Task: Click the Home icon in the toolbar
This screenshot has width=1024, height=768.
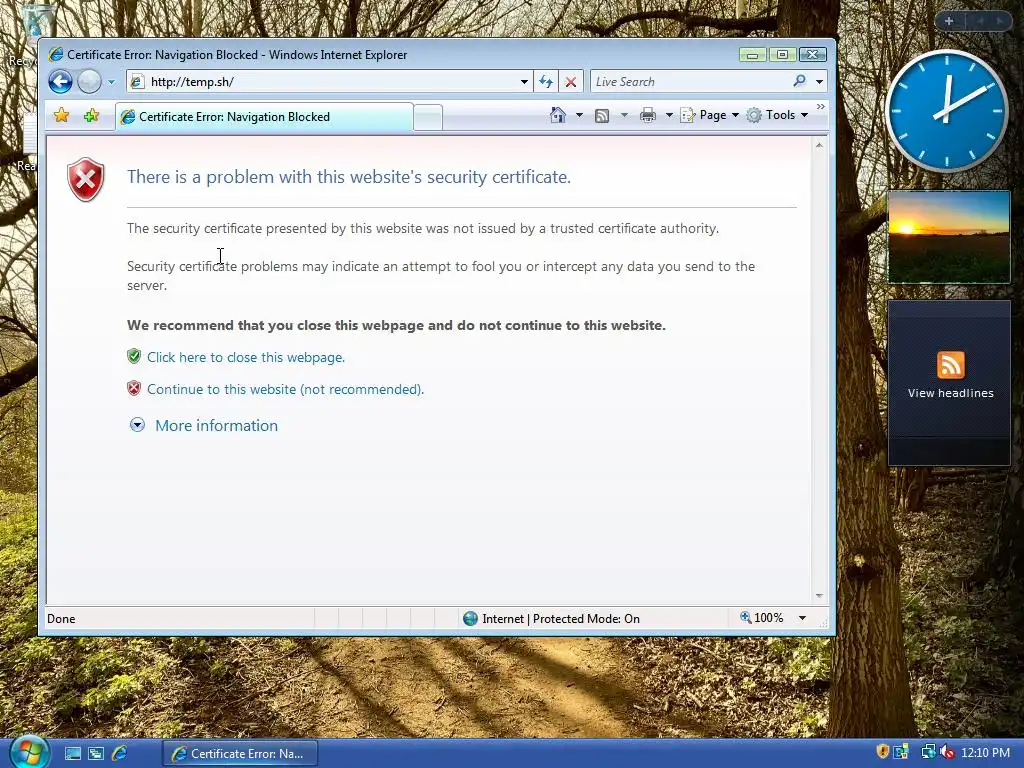Action: click(x=558, y=115)
